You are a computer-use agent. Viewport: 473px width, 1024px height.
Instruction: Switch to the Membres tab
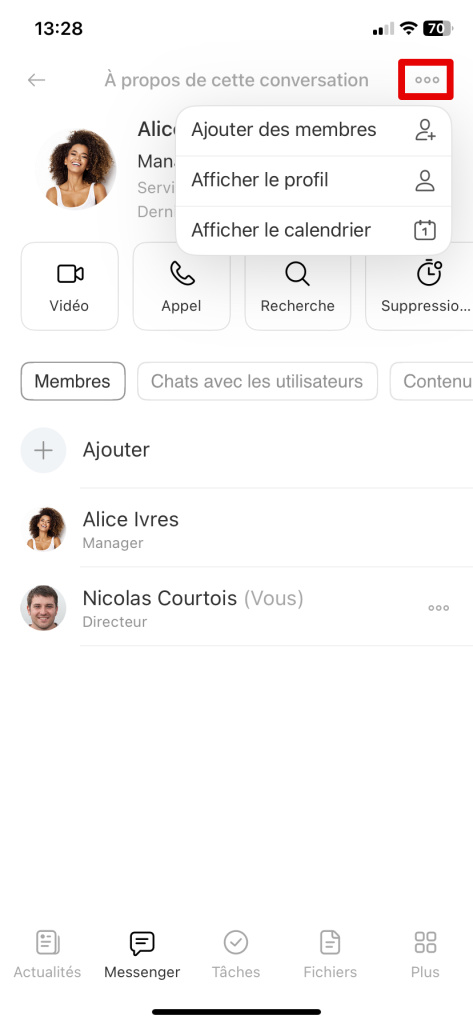point(73,381)
